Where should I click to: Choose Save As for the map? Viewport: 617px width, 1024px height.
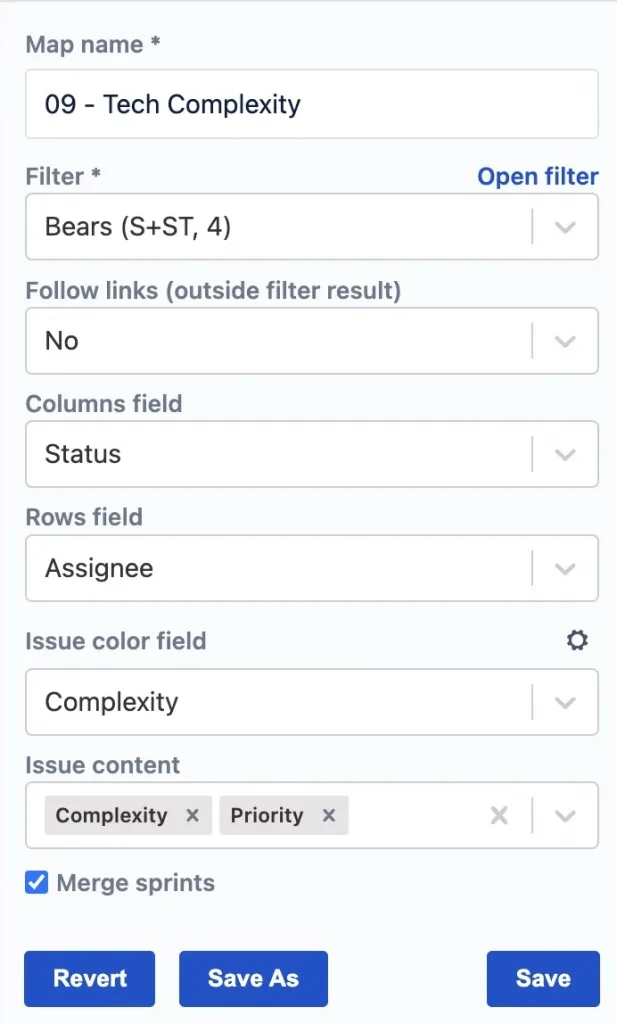[x=253, y=978]
